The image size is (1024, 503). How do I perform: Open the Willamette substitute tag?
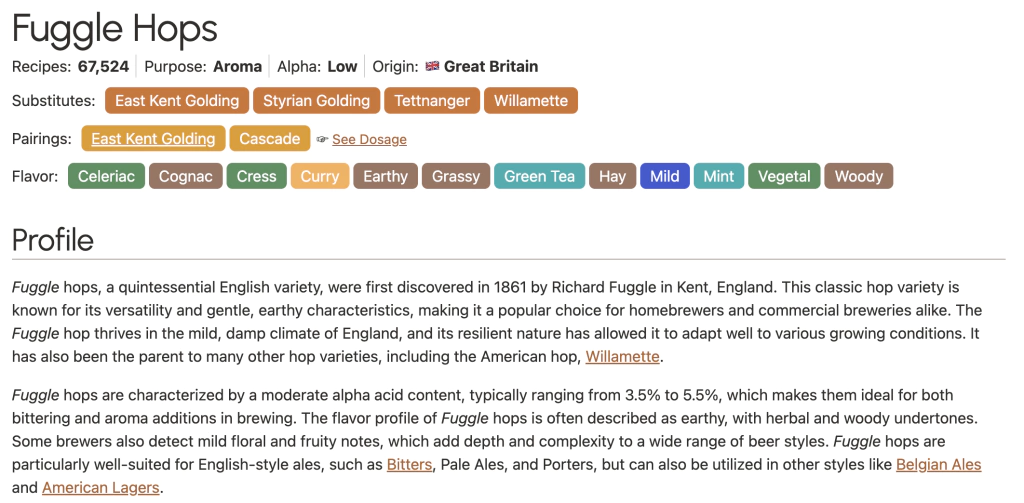(x=530, y=101)
